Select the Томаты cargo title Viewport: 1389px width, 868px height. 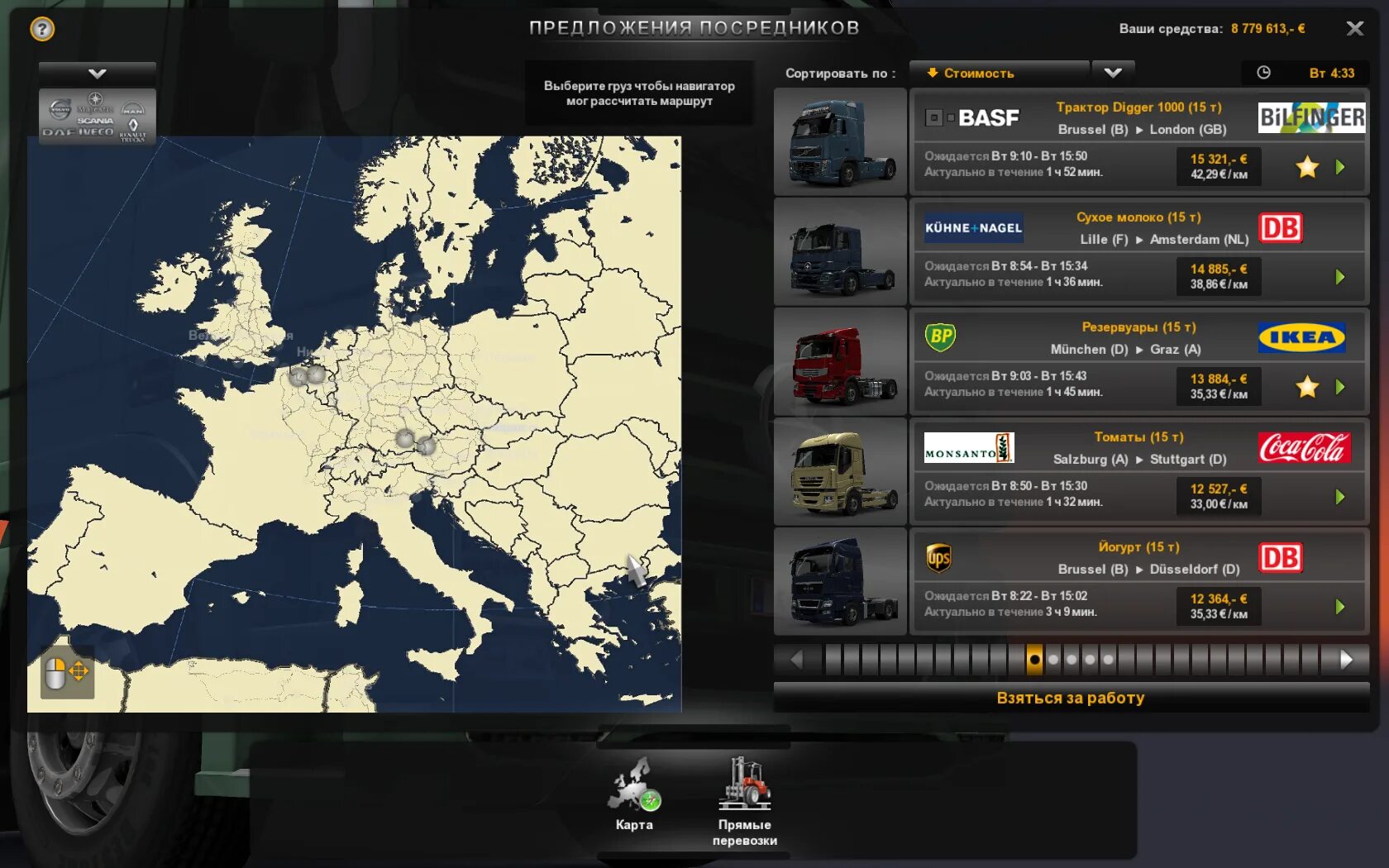click(1138, 437)
